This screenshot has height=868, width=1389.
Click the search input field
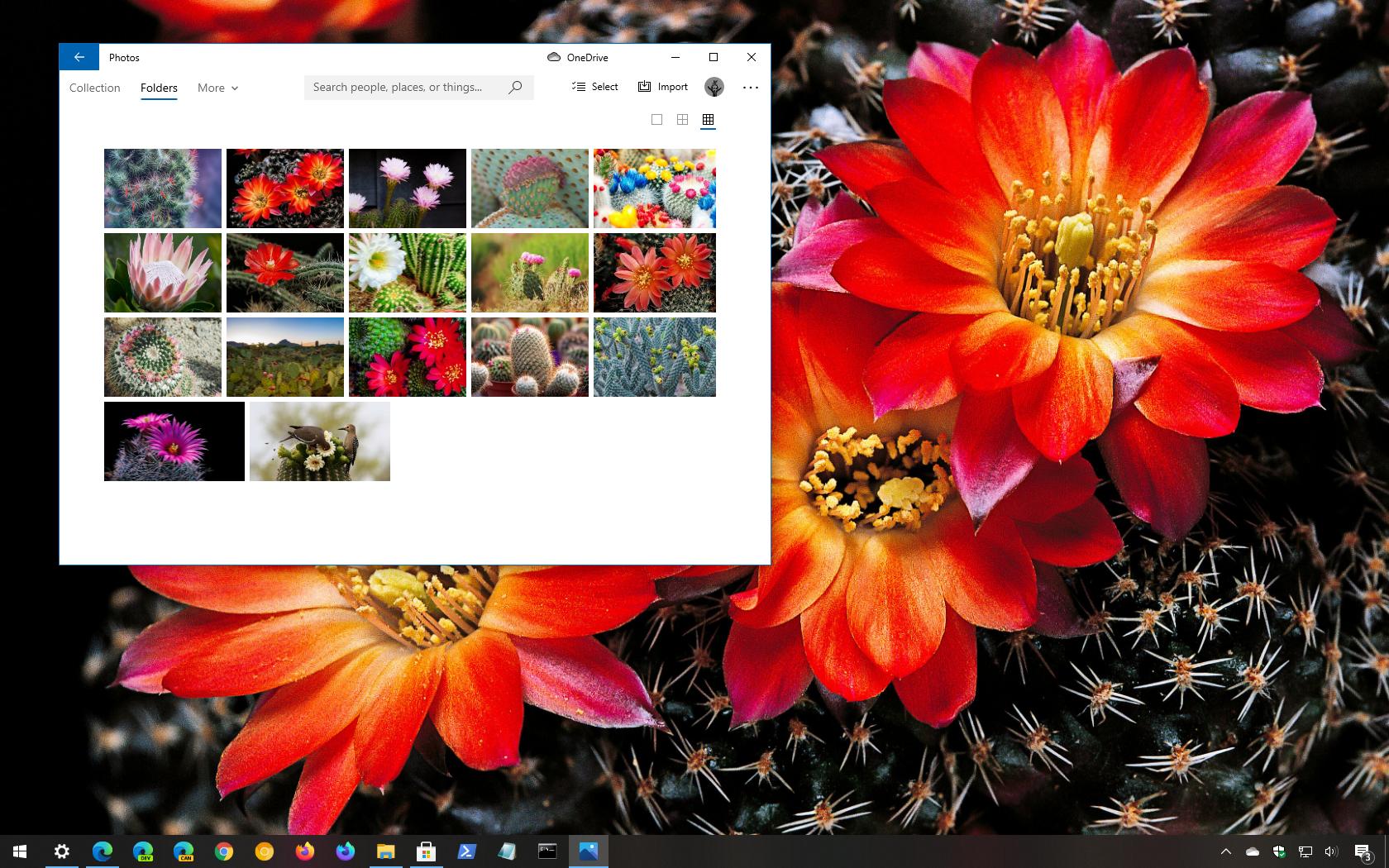click(x=397, y=87)
